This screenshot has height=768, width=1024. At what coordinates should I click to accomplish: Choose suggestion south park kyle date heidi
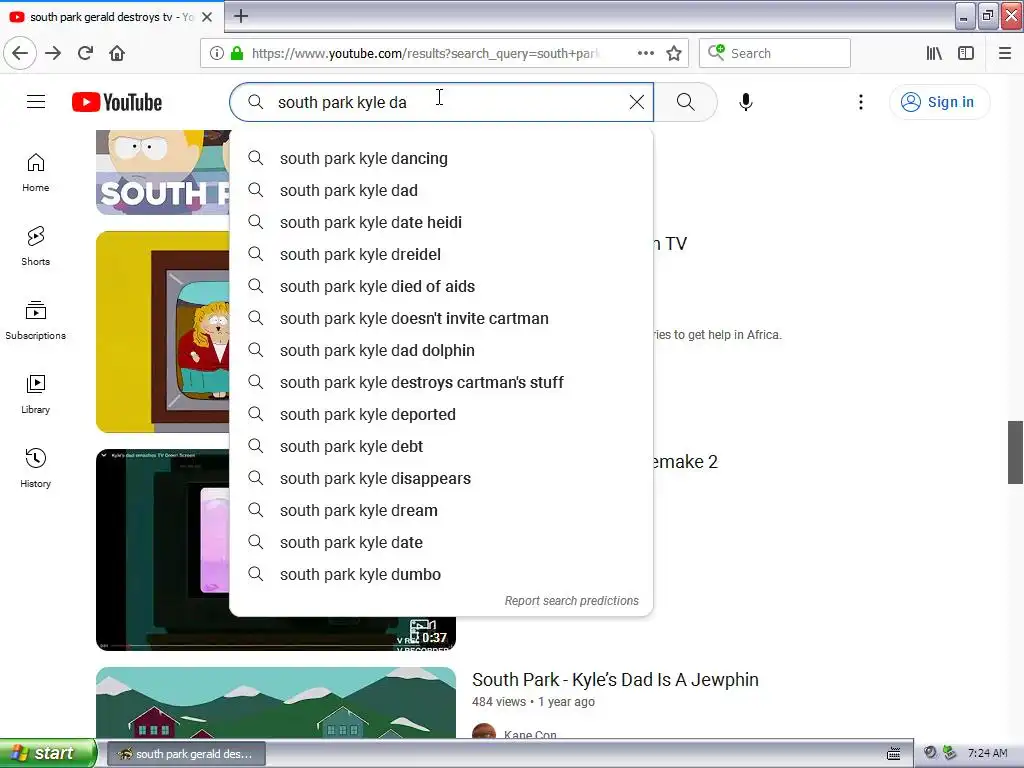(441, 222)
